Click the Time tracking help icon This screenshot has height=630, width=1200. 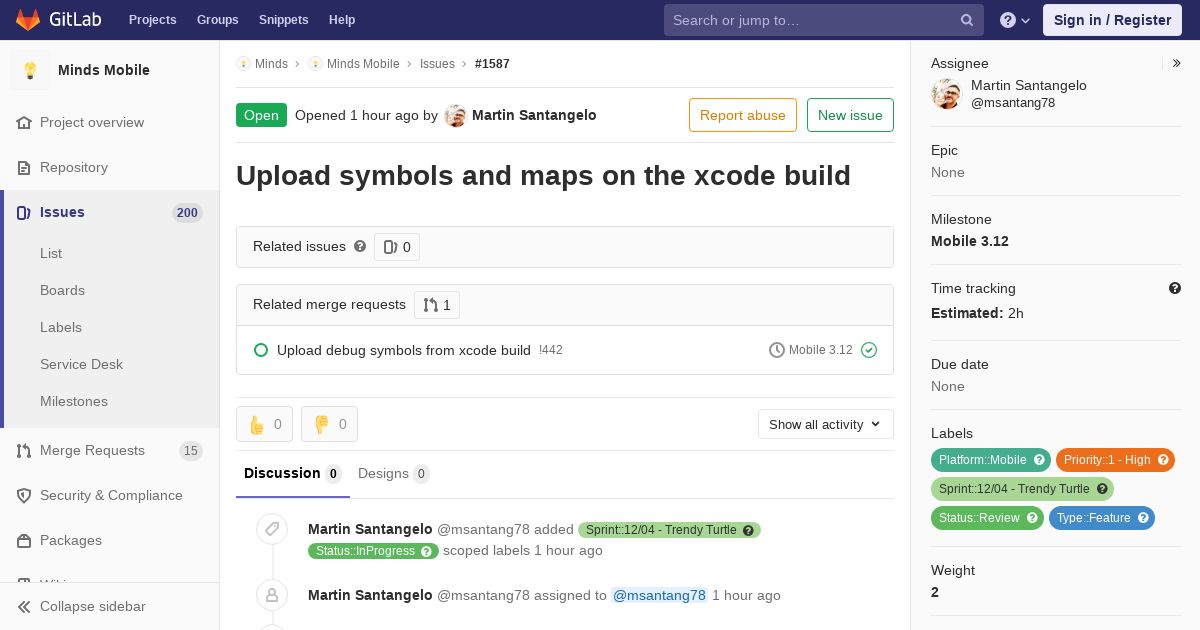tap(1175, 288)
